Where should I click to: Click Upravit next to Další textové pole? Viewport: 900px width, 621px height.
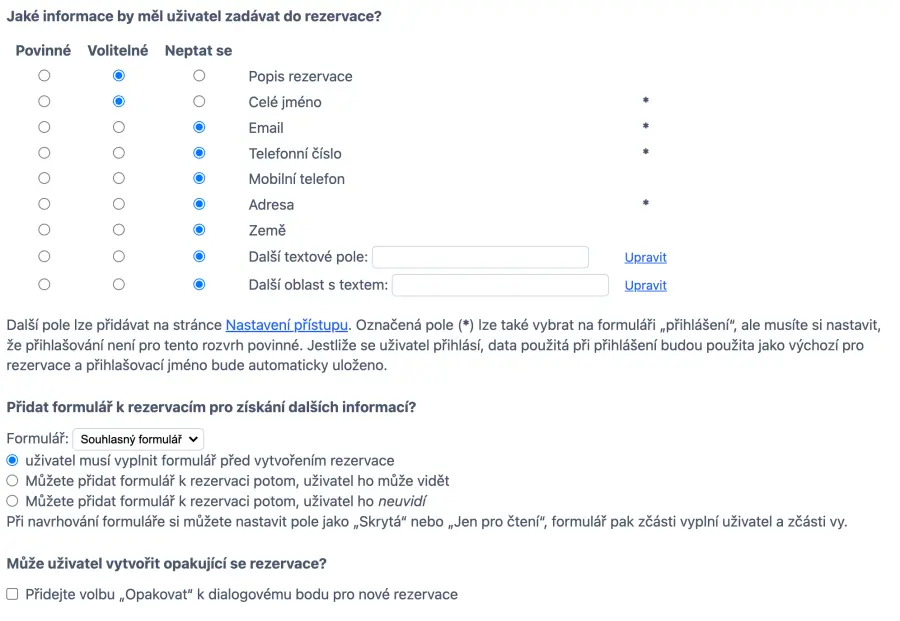pos(645,257)
